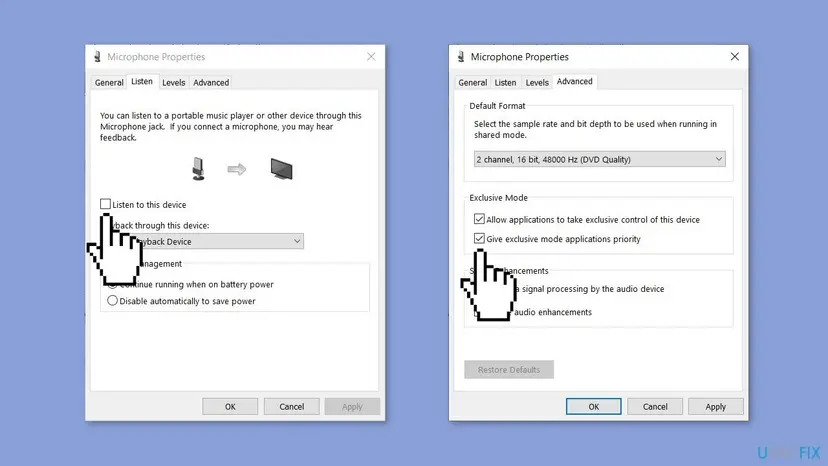Screen dimensions: 828x466
Task: Click 'signal processing by the audio device' text
Action: 593,289
